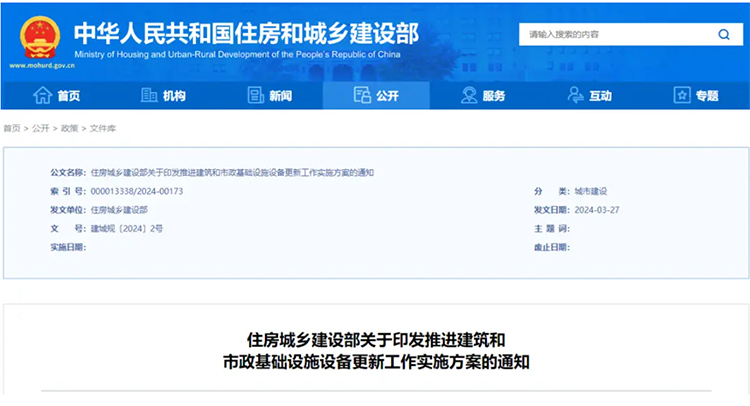
Task: Click the English ministry name subtitle
Action: coord(237,55)
